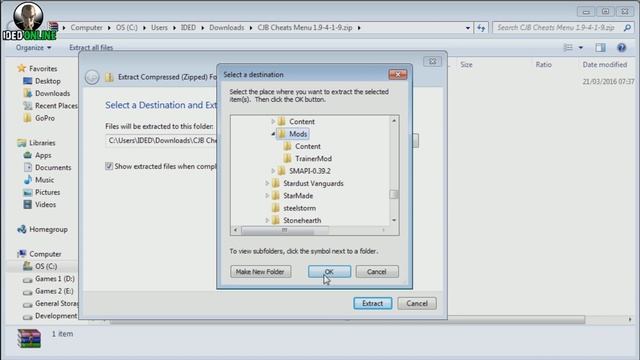640x360 pixels.
Task: Expand the Stardust Vanguards folder
Action: click(267, 183)
